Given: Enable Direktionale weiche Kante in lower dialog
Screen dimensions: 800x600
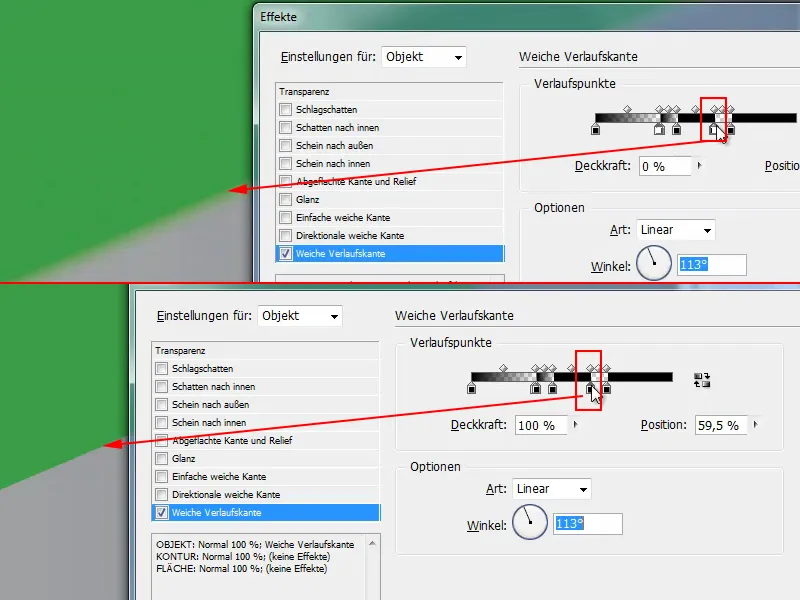Looking at the screenshot, I should [162, 494].
